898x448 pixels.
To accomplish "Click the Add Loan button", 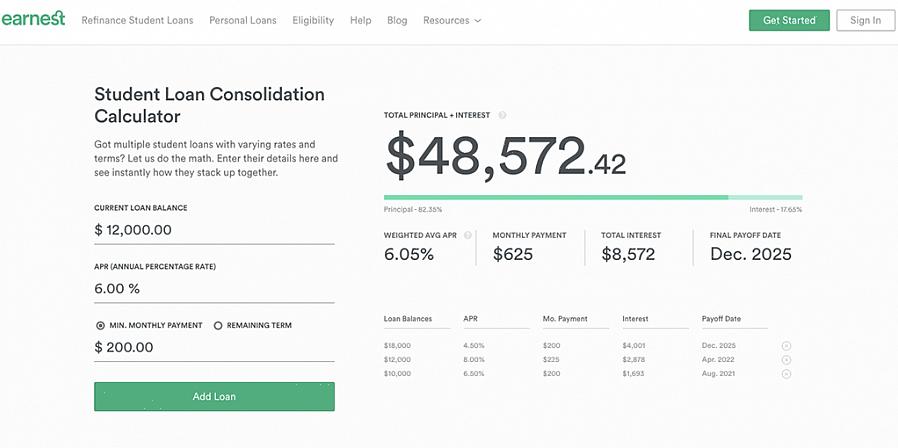I will click(x=214, y=396).
